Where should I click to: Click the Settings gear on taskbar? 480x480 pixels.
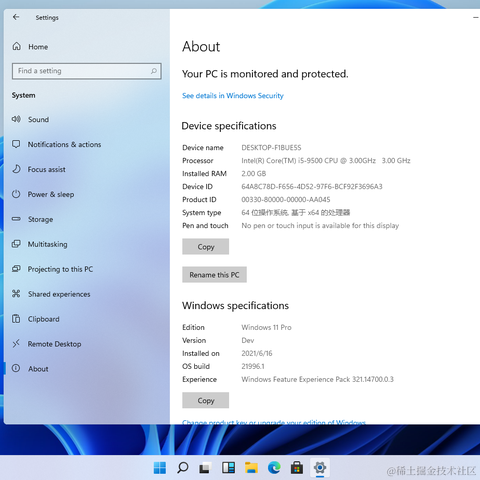(320, 468)
